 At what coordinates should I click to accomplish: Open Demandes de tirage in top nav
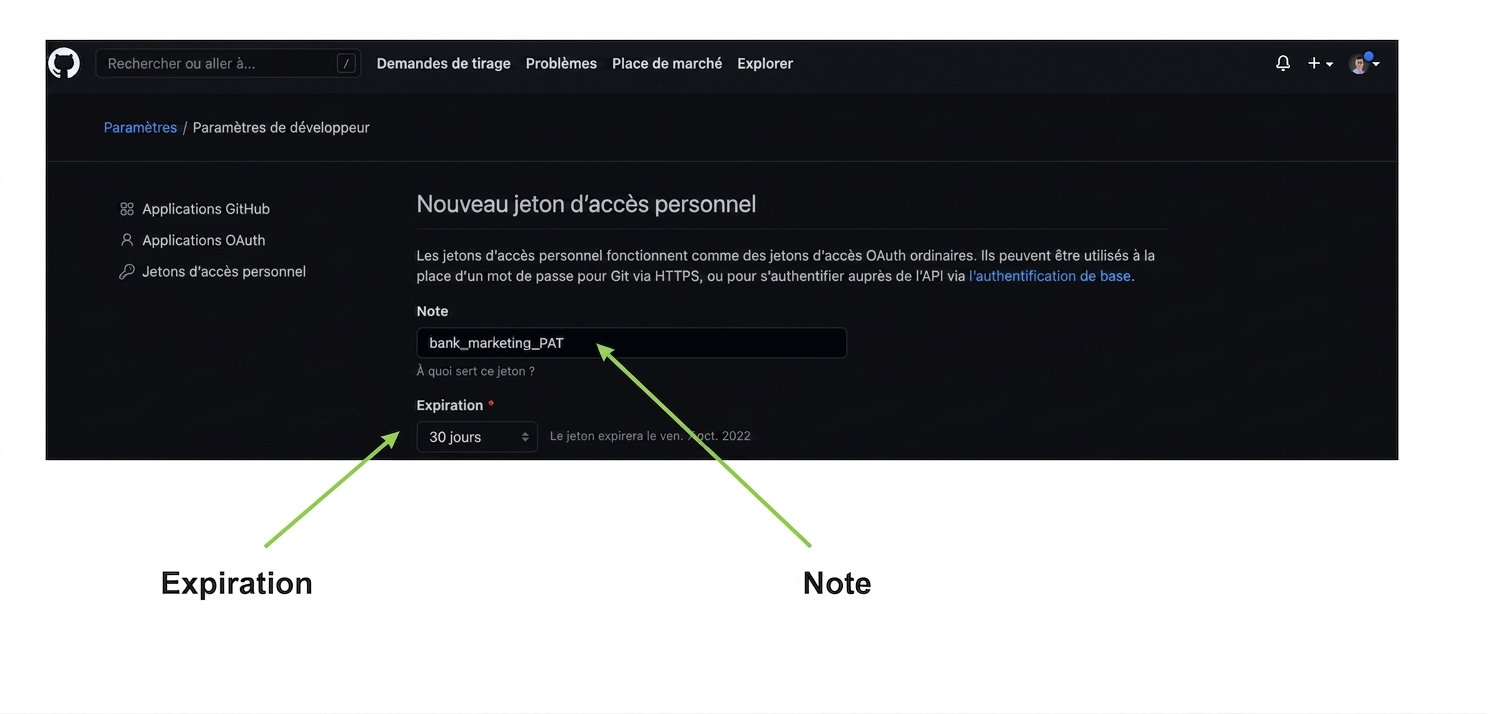coord(443,63)
